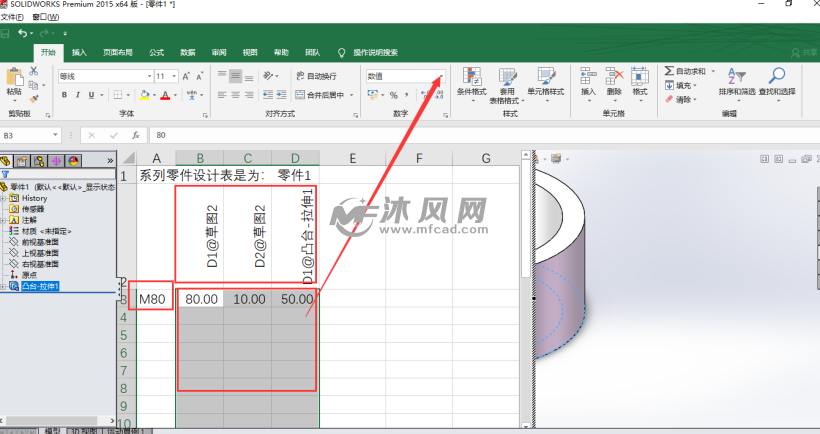Click the Accounting Number Format icon
This screenshot has height=434, width=820.
[373, 95]
